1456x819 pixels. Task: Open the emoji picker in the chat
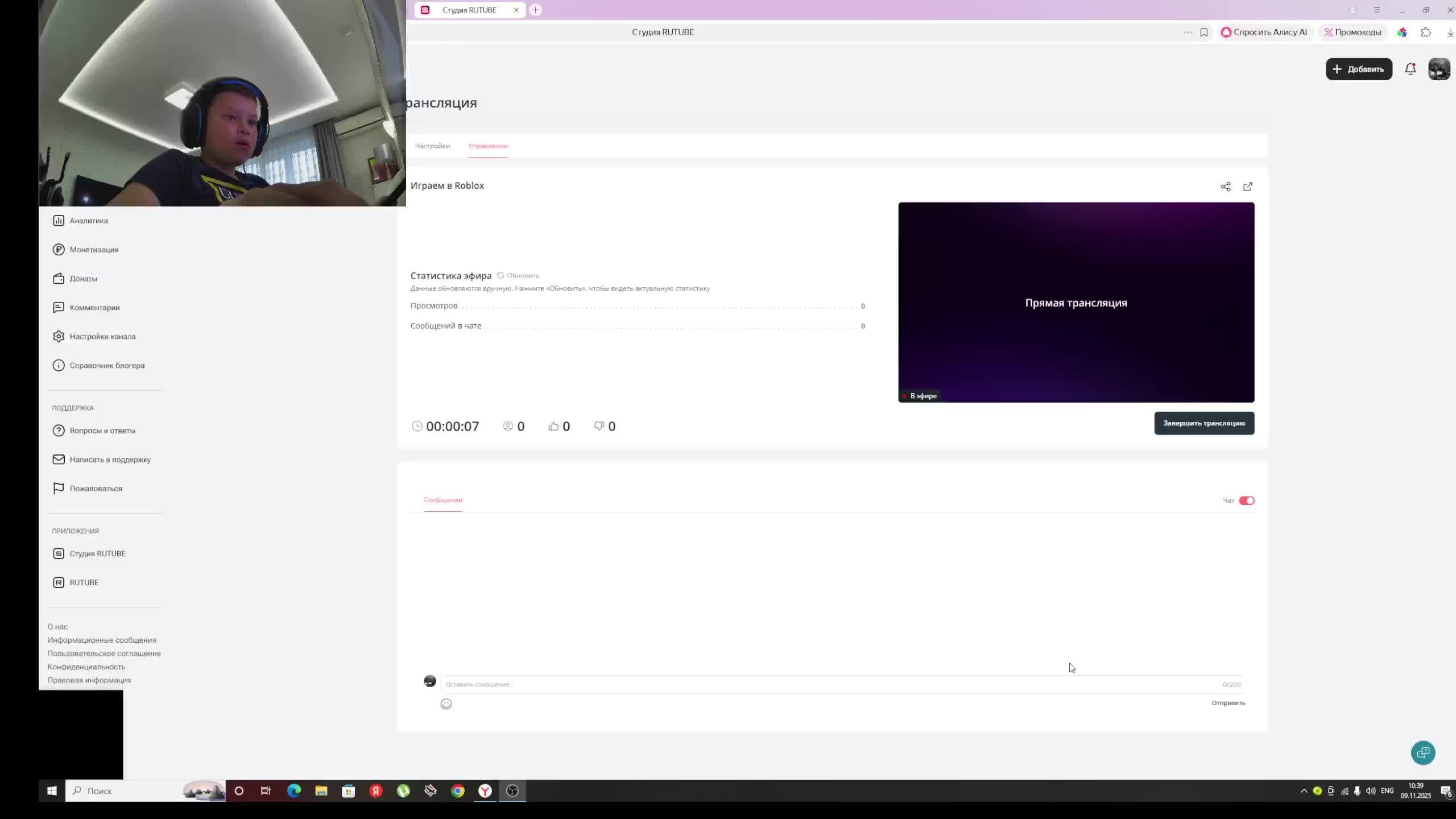point(446,704)
